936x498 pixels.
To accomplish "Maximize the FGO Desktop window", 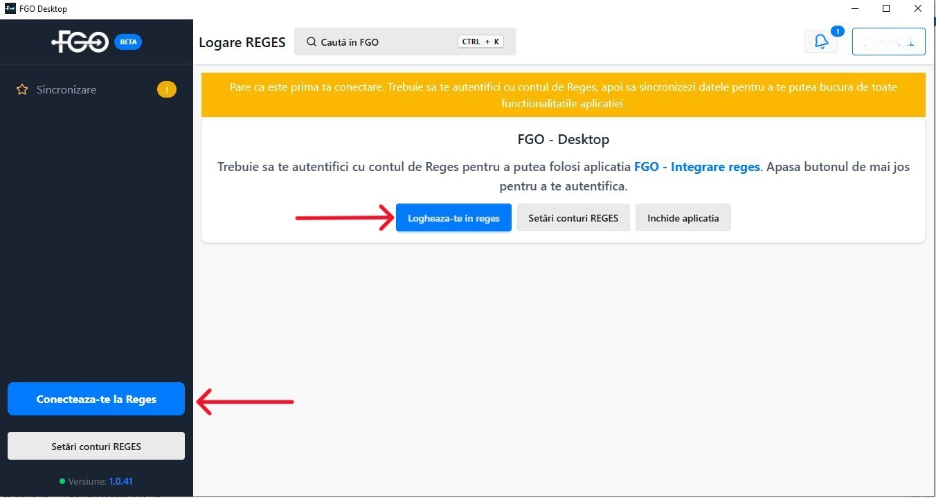I will coord(886,8).
